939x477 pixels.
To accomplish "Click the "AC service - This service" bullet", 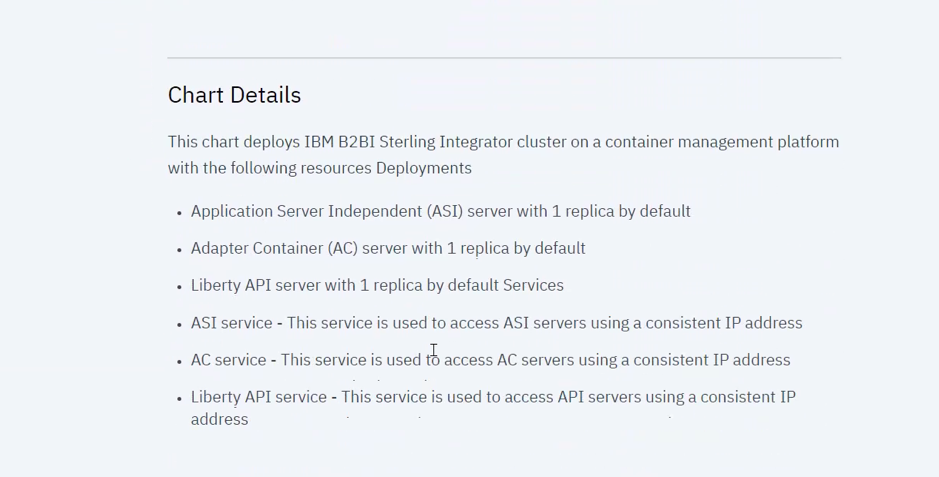I will click(x=490, y=360).
